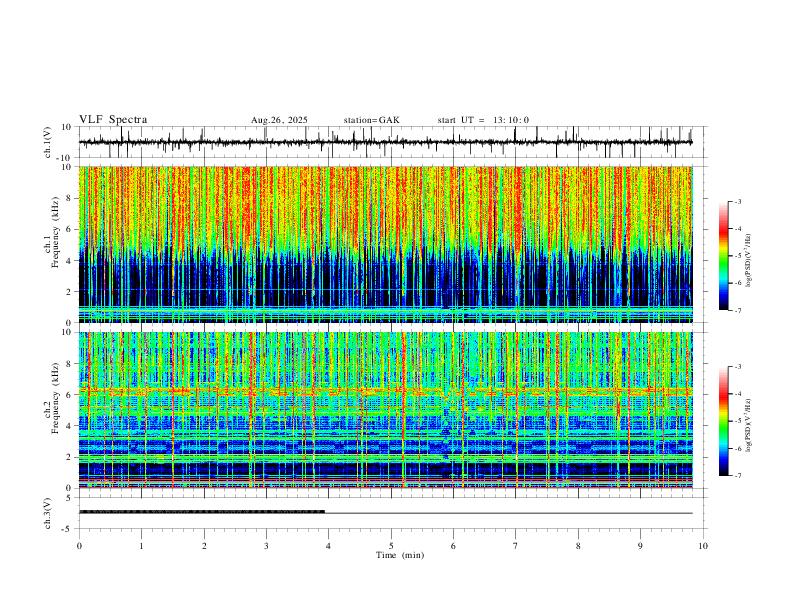This screenshot has height=612, width=792.
Task: Click the ch.2 spectrogram panel
Action: pos(386,410)
